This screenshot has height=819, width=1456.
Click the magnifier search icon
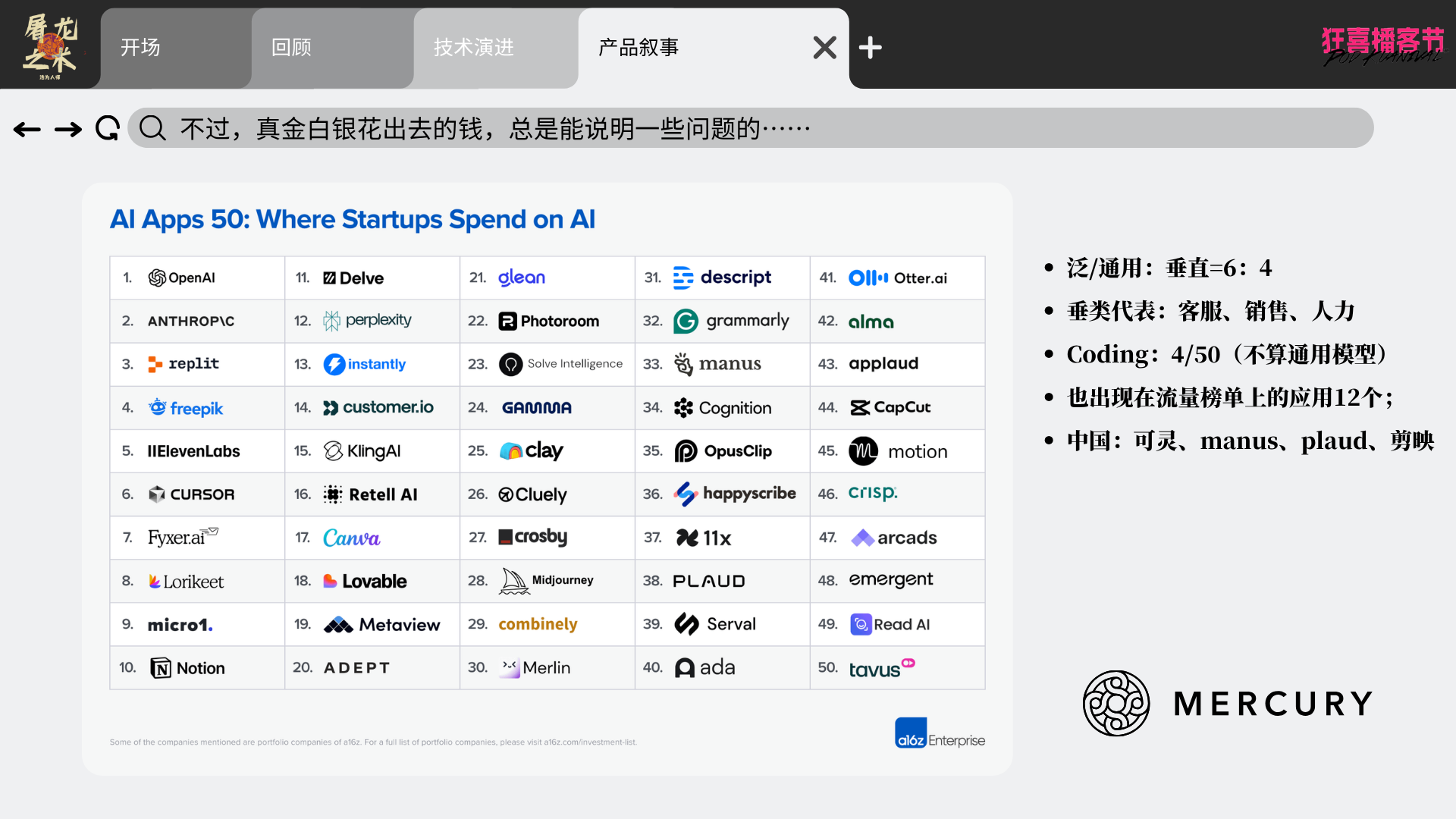[152, 128]
